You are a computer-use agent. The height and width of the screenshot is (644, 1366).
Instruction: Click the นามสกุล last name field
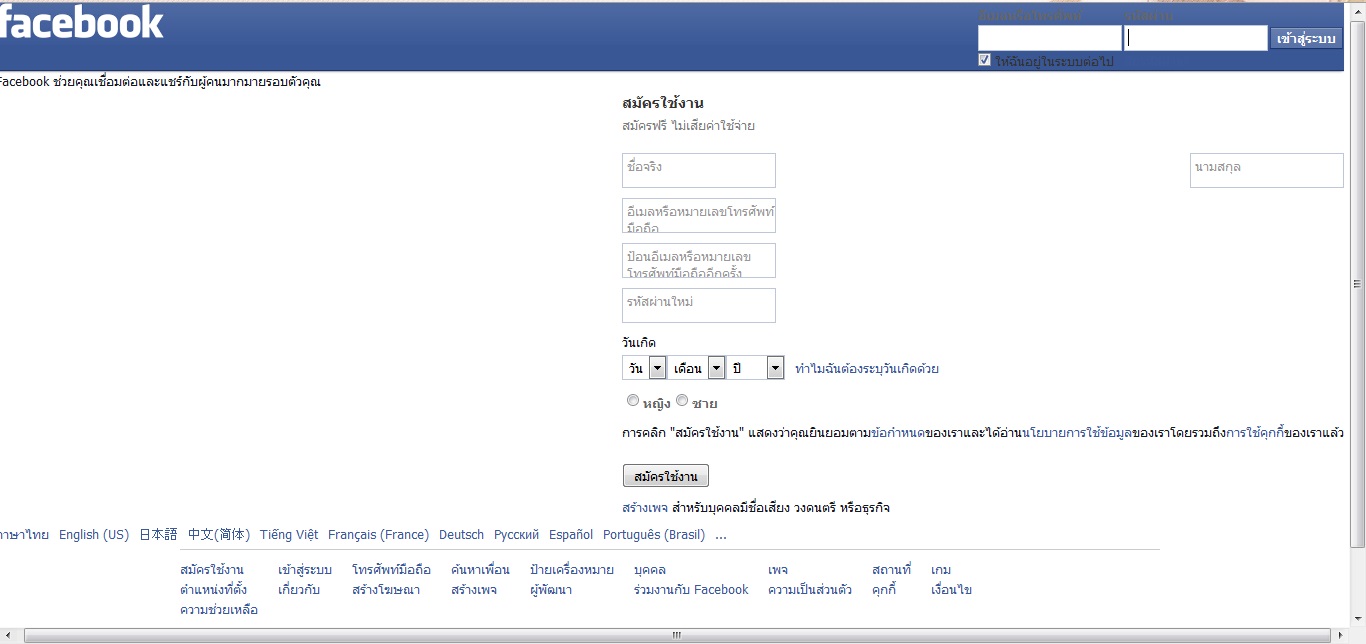coord(1267,170)
